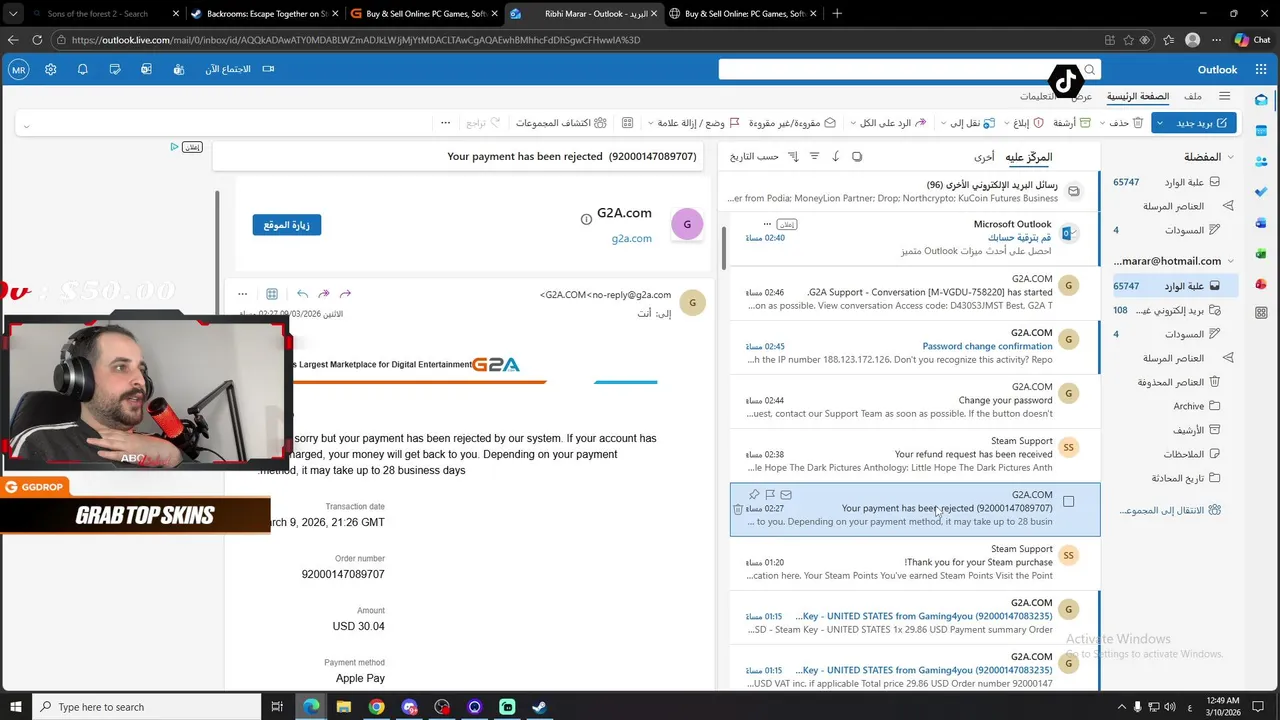The height and width of the screenshot is (720, 1280).
Task: Pin the selected payment rejected message
Action: click(754, 495)
